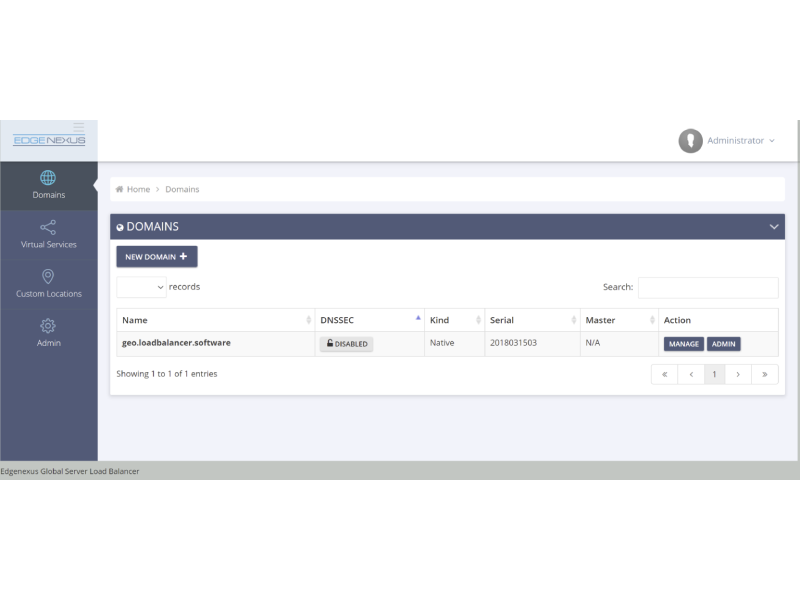Click the New Domain button

tap(157, 257)
